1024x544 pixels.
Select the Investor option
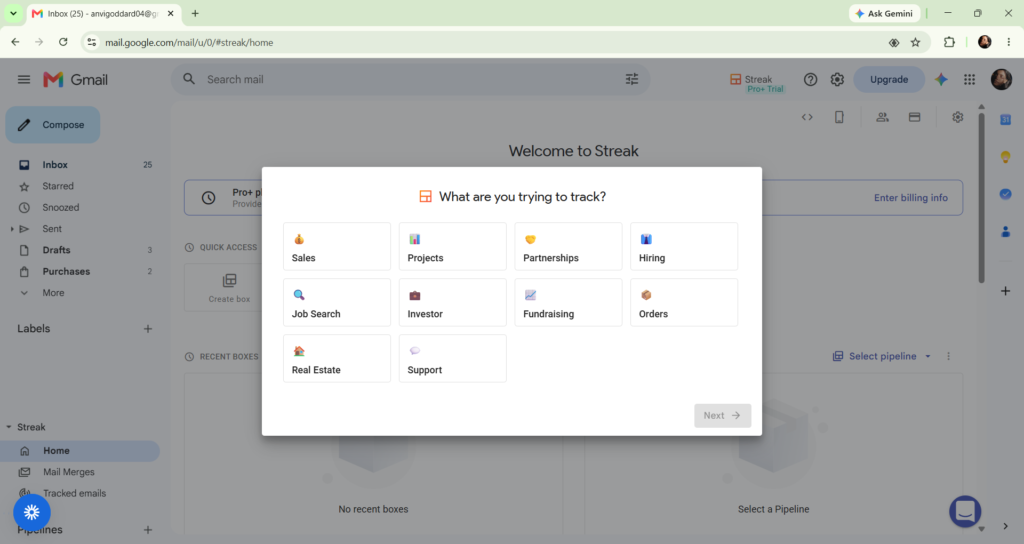click(453, 302)
